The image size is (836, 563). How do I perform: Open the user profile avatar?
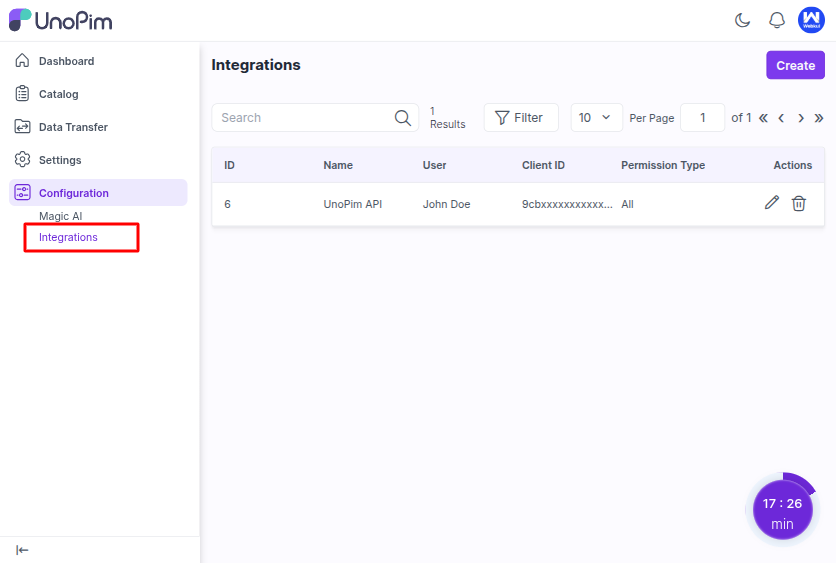pos(811,20)
